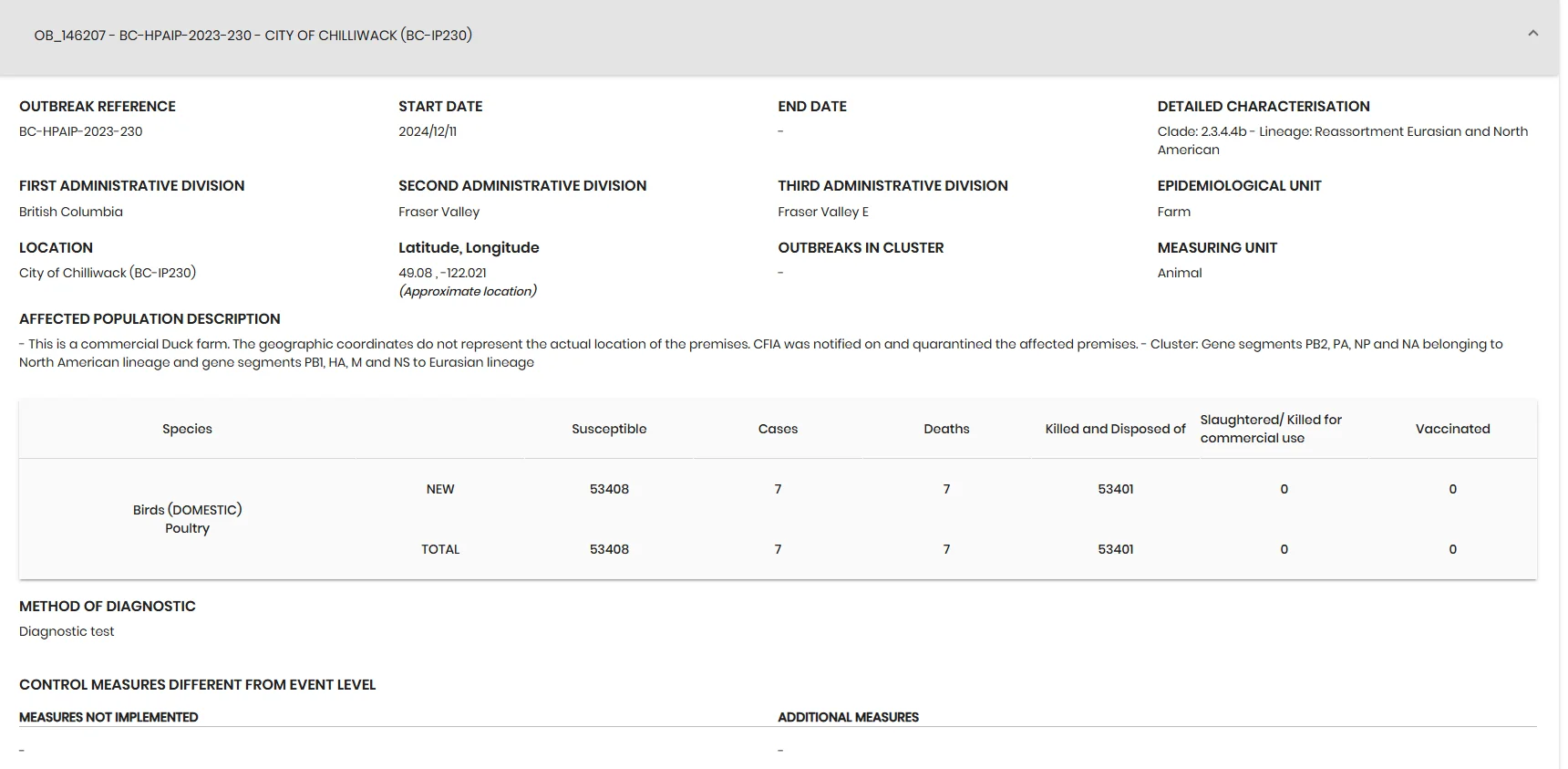Select the TOTAL row killed value 53401

[x=1115, y=549]
